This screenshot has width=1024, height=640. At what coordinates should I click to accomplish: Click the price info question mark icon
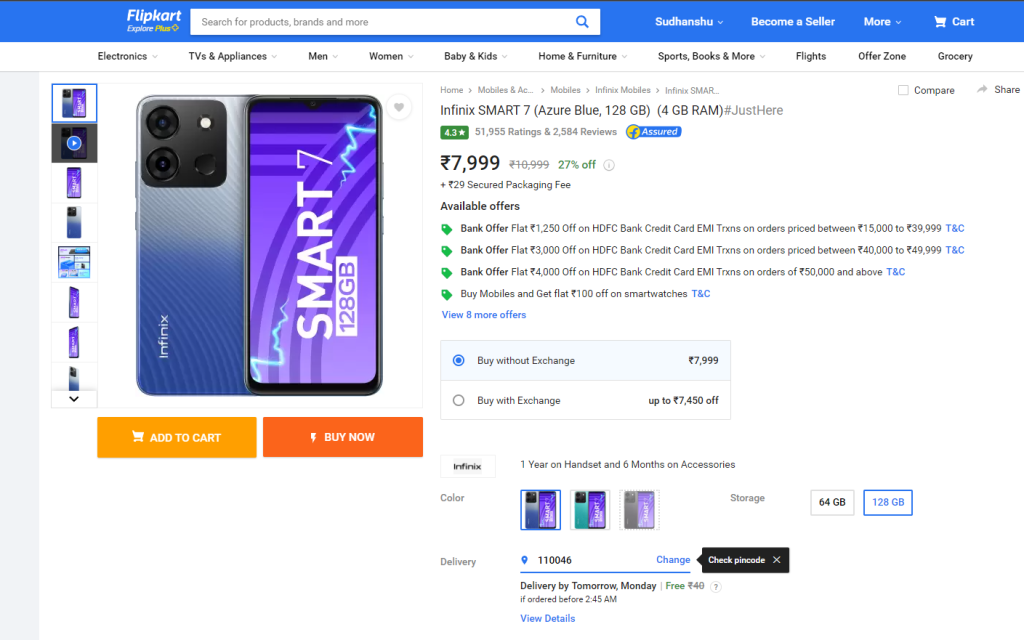pyautogui.click(x=609, y=165)
